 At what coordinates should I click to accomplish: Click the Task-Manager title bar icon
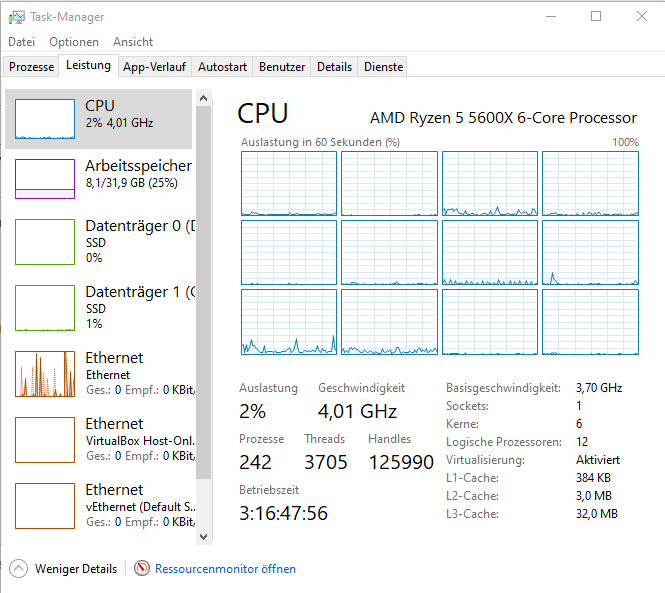(13, 17)
